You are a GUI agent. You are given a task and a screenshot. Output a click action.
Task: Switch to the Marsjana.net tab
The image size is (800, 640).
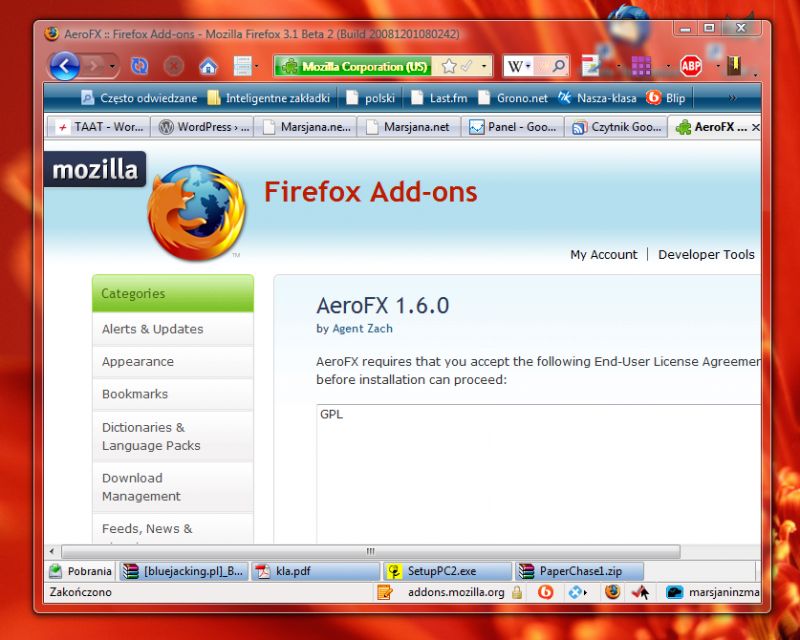(x=409, y=127)
